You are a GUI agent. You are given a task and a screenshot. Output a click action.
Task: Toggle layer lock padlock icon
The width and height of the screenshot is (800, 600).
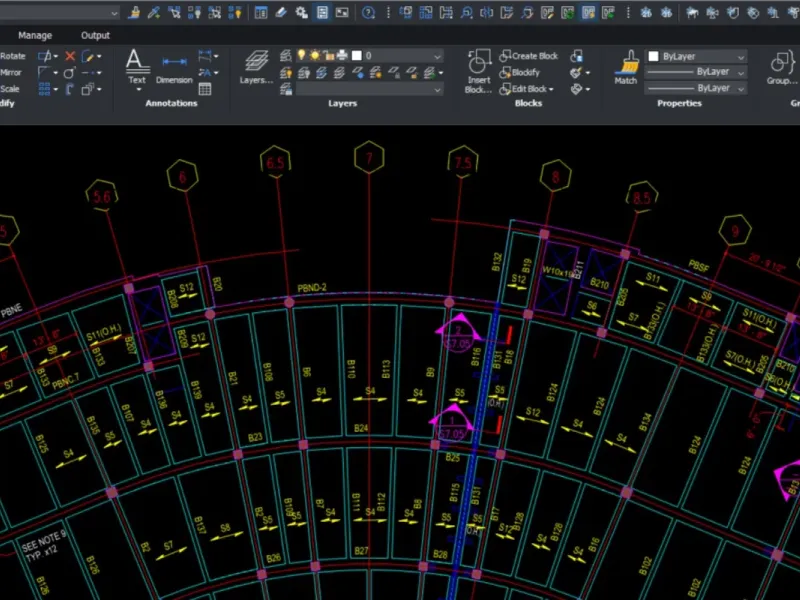(328, 56)
